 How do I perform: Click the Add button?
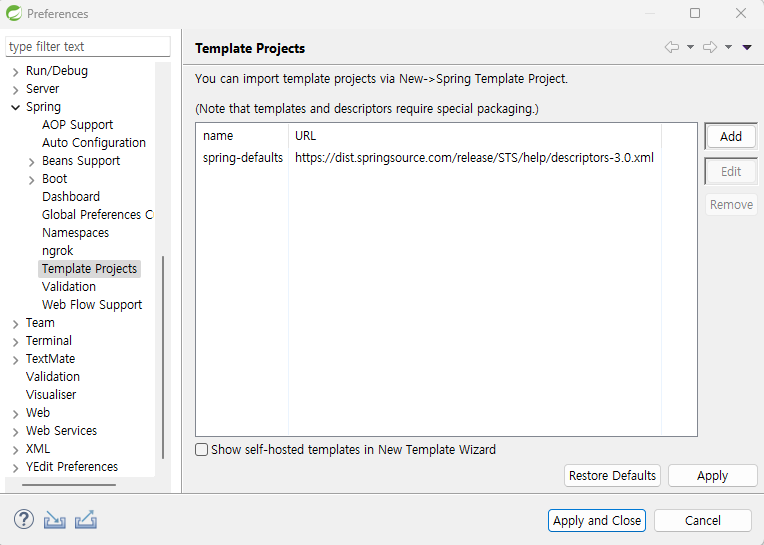coord(731,136)
